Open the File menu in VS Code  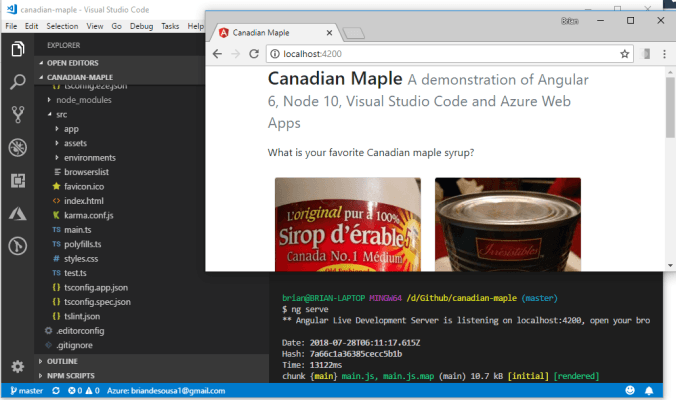(11, 26)
